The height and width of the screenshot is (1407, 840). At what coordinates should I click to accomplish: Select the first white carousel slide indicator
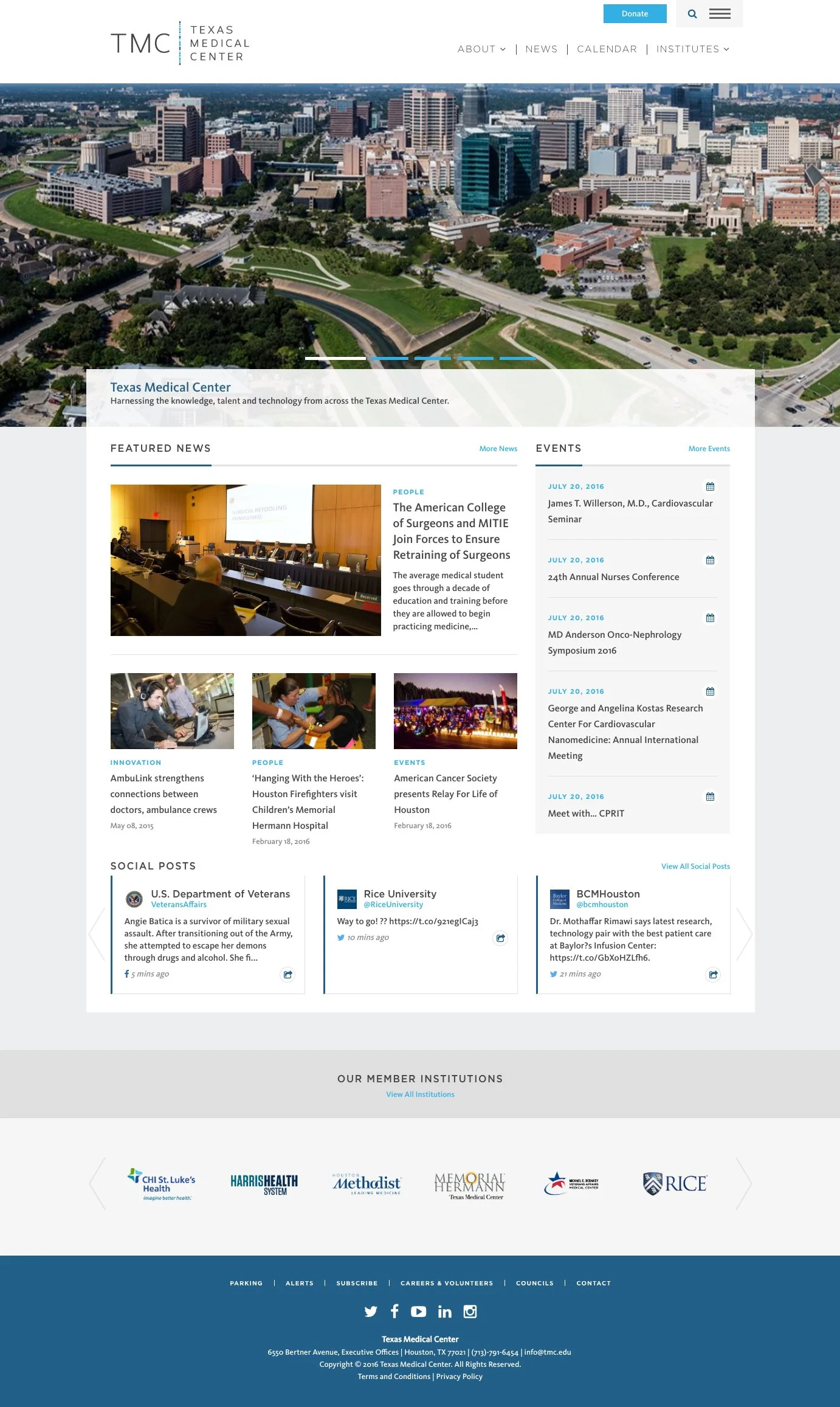point(335,358)
